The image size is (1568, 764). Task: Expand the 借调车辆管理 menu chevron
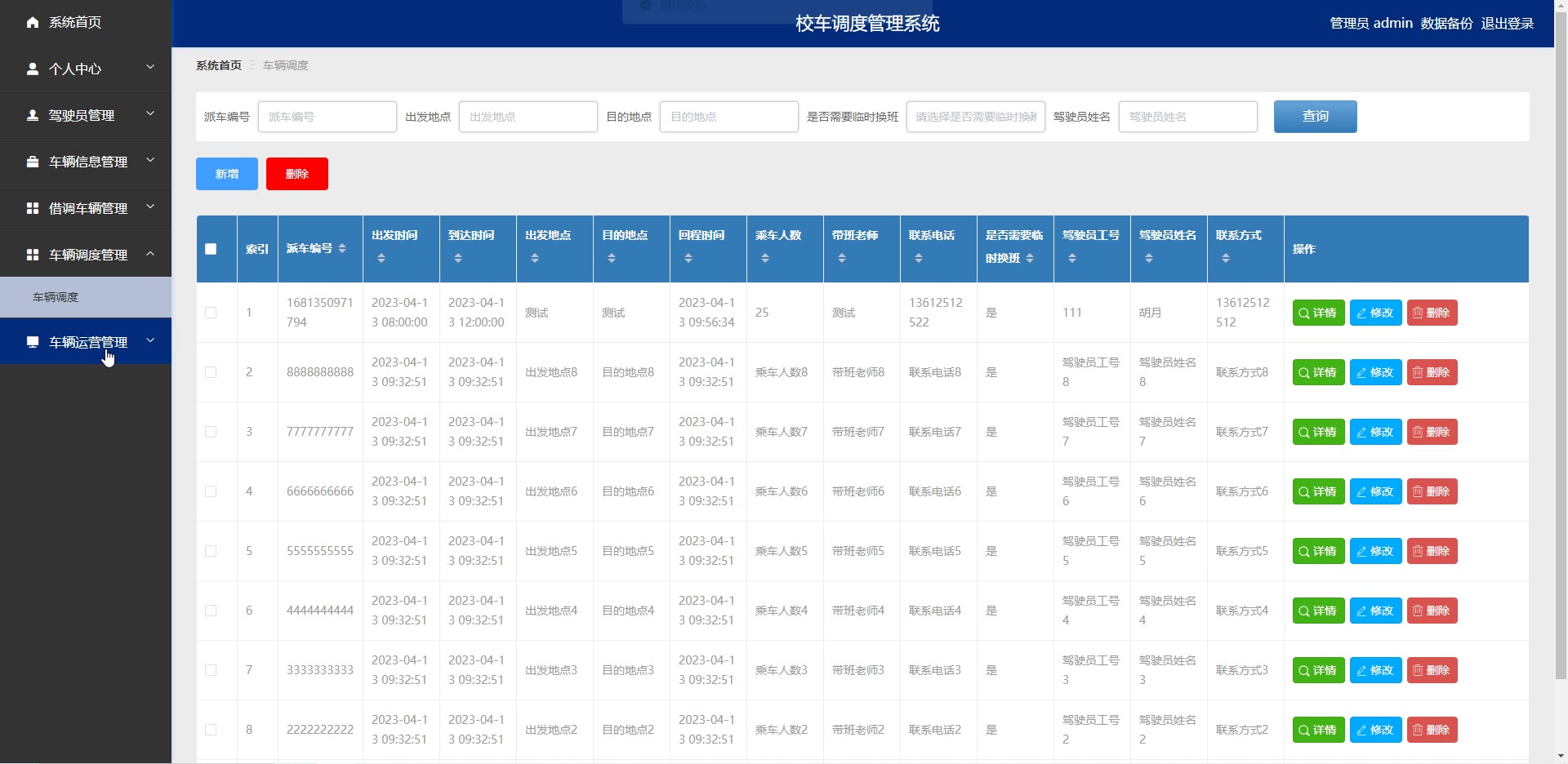pos(150,207)
